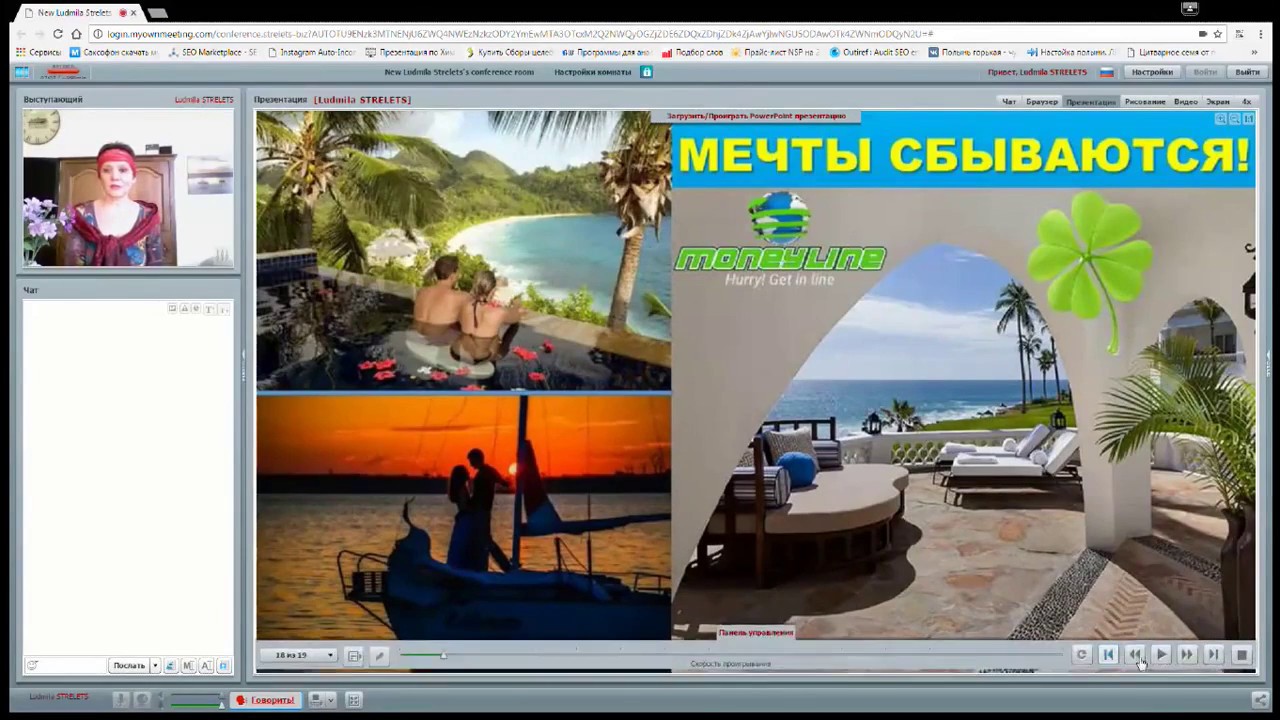This screenshot has width=1280, height=720.
Task: Advance to the next slide
Action: [x=1187, y=655]
